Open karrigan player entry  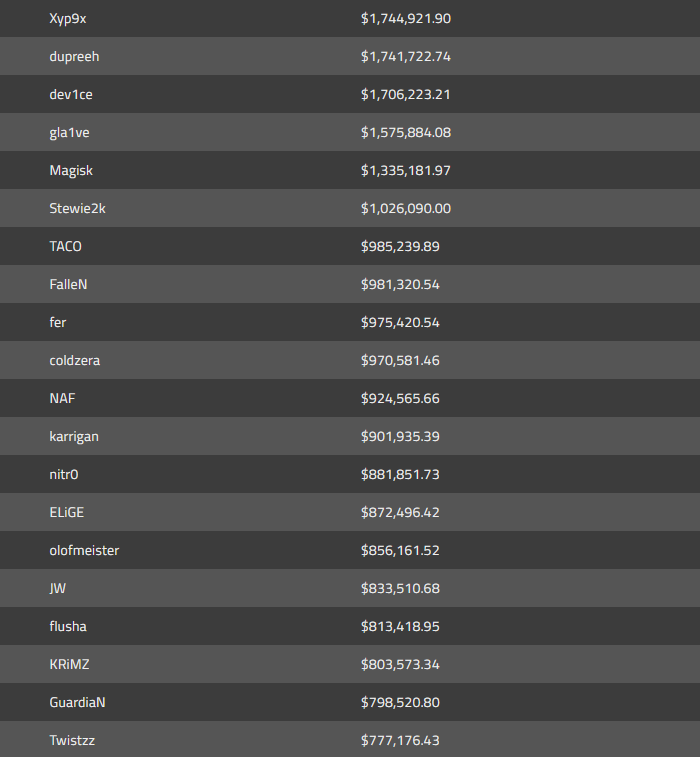click(74, 437)
